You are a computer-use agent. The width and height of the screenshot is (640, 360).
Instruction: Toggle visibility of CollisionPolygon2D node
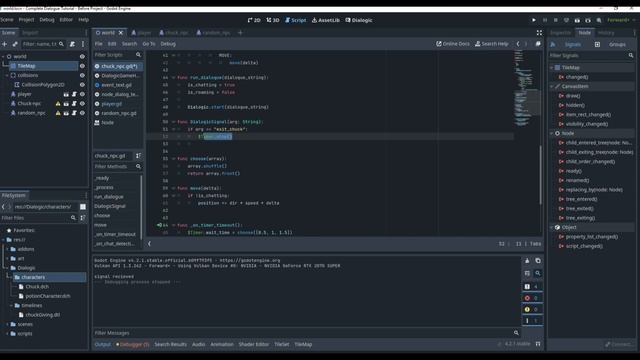click(82, 85)
